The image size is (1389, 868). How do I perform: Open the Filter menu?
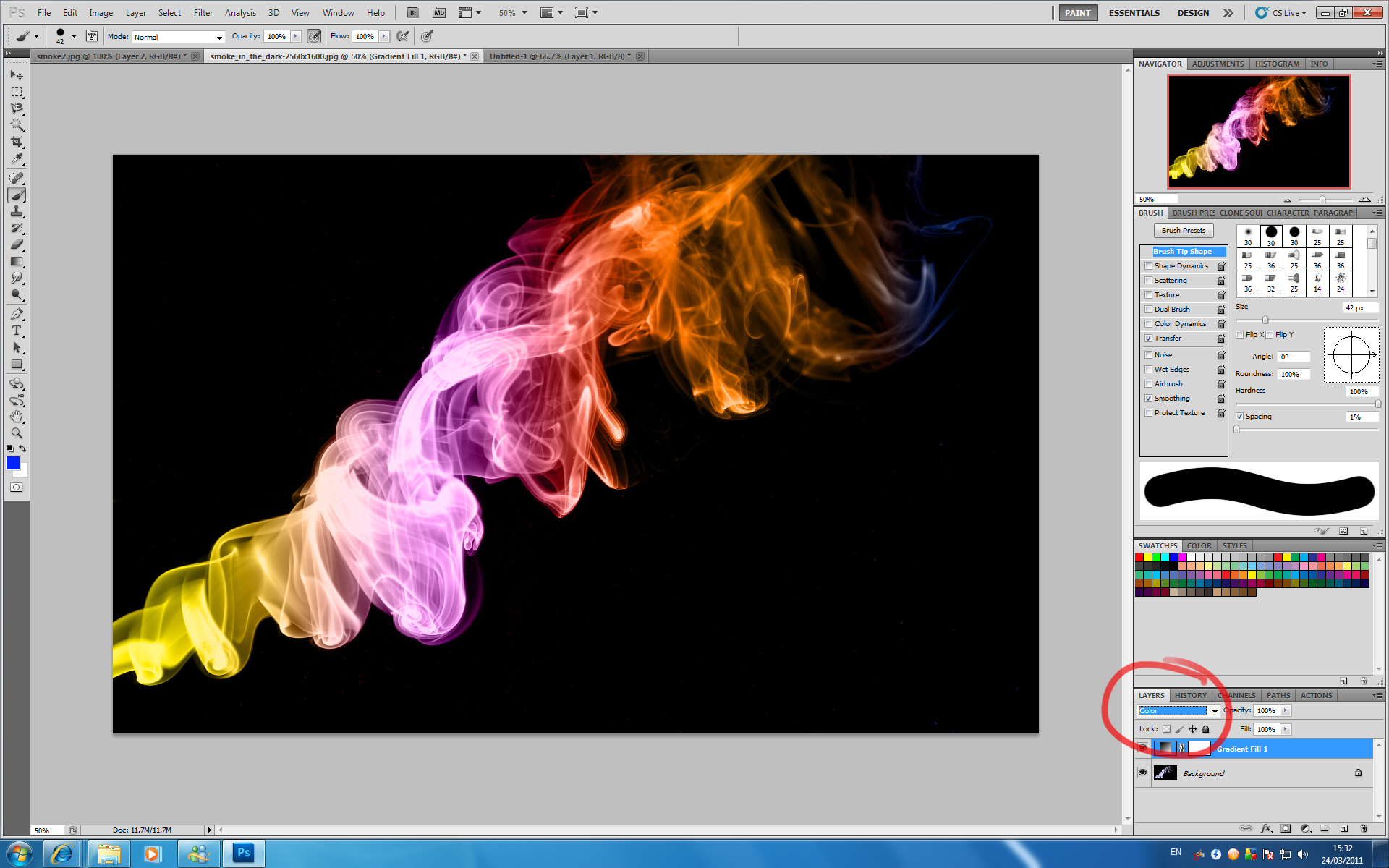(203, 13)
